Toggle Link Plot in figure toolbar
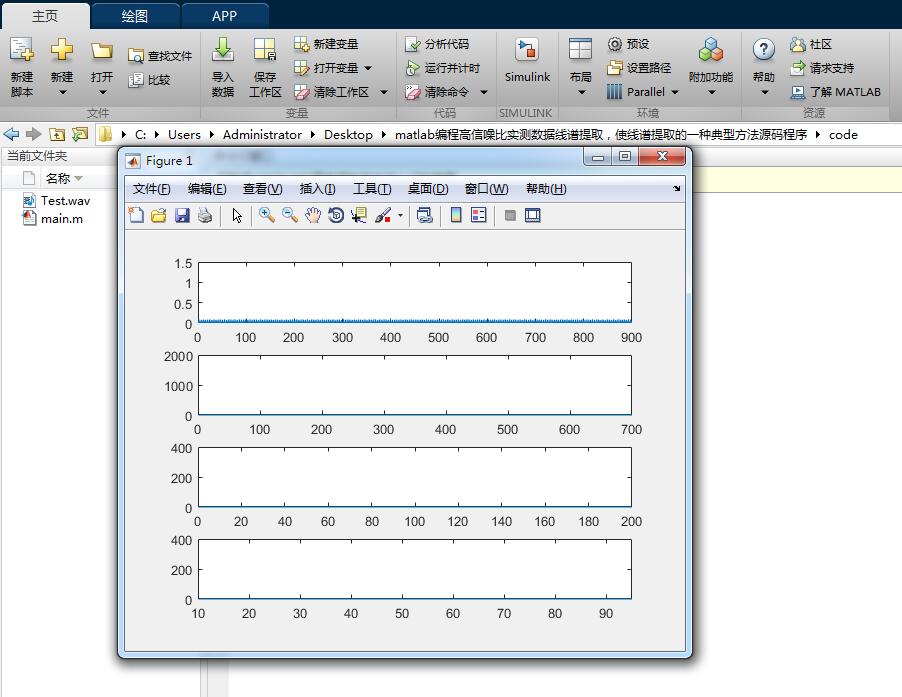The width and height of the screenshot is (902, 697). (x=425, y=216)
